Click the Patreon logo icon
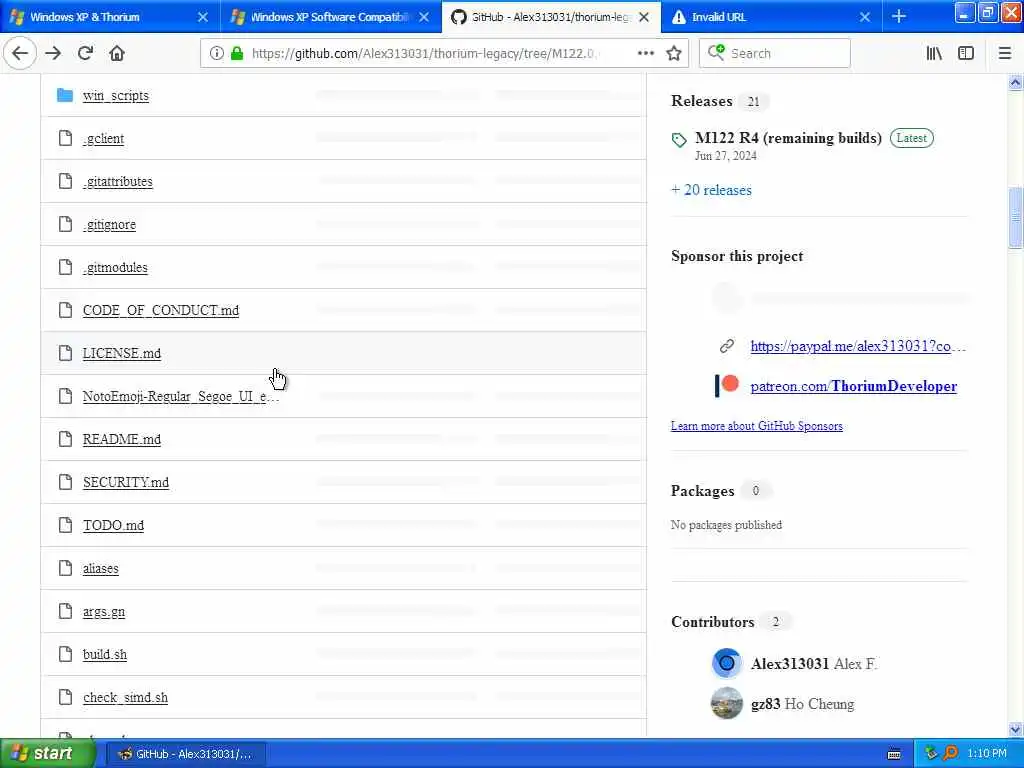1024x768 pixels. [x=727, y=385]
